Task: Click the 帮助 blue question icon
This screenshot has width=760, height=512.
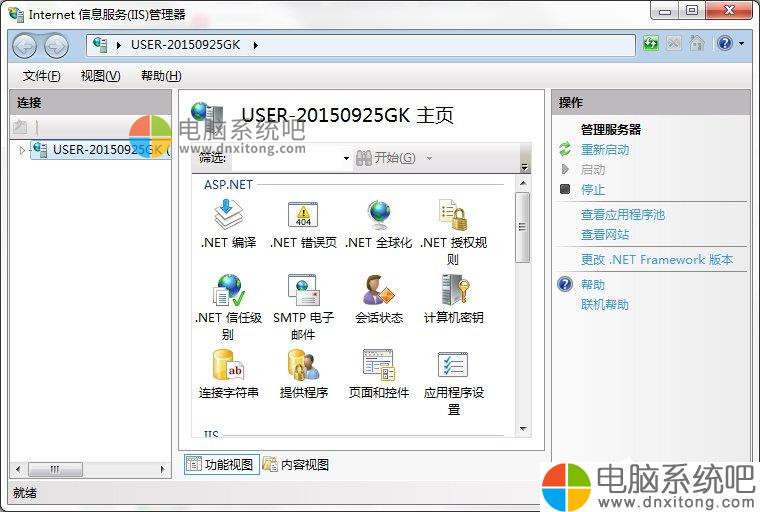Action: click(565, 284)
